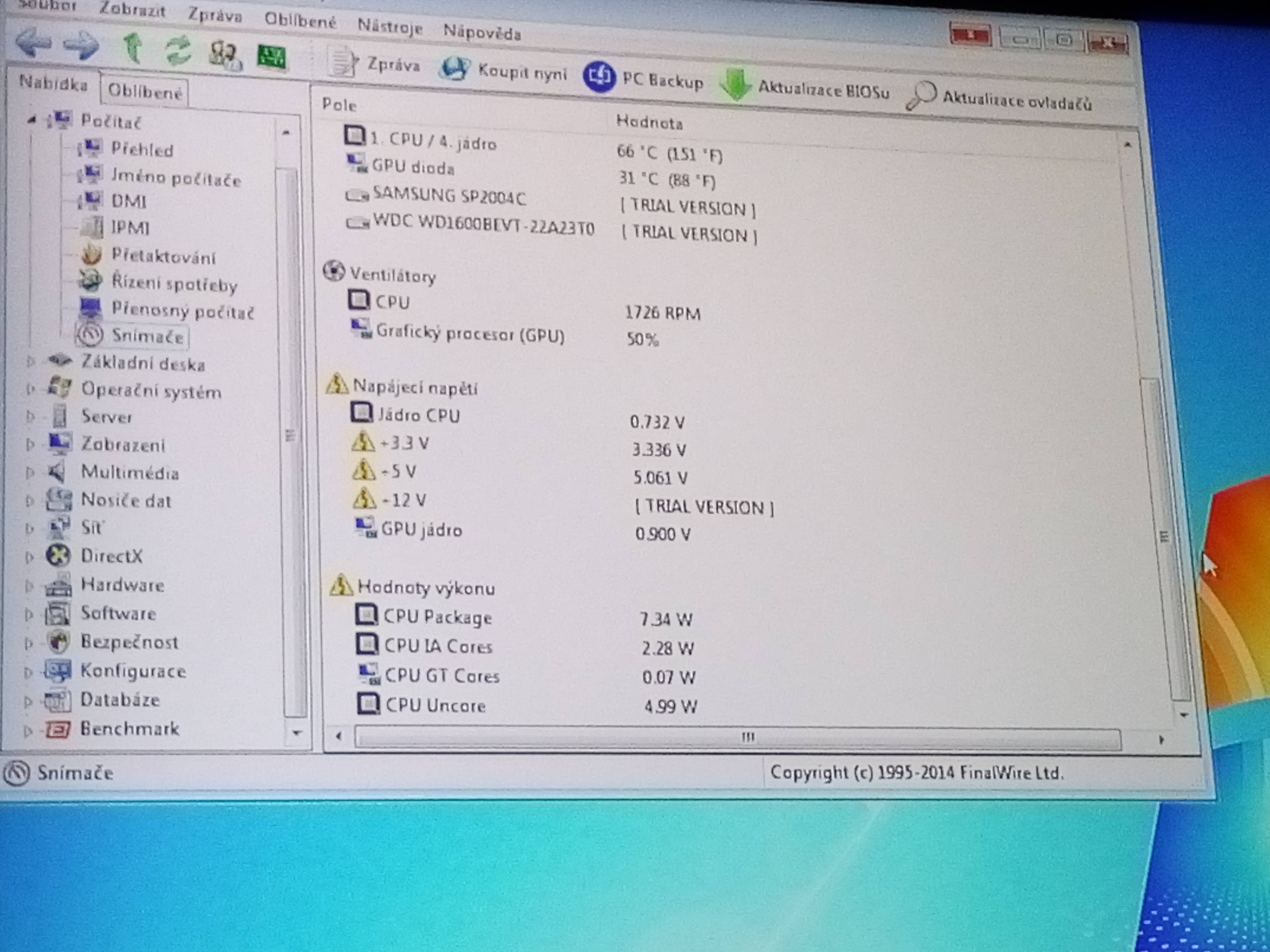Click the forward navigation arrow icon
This screenshot has height=952, width=1270.
coord(81,45)
